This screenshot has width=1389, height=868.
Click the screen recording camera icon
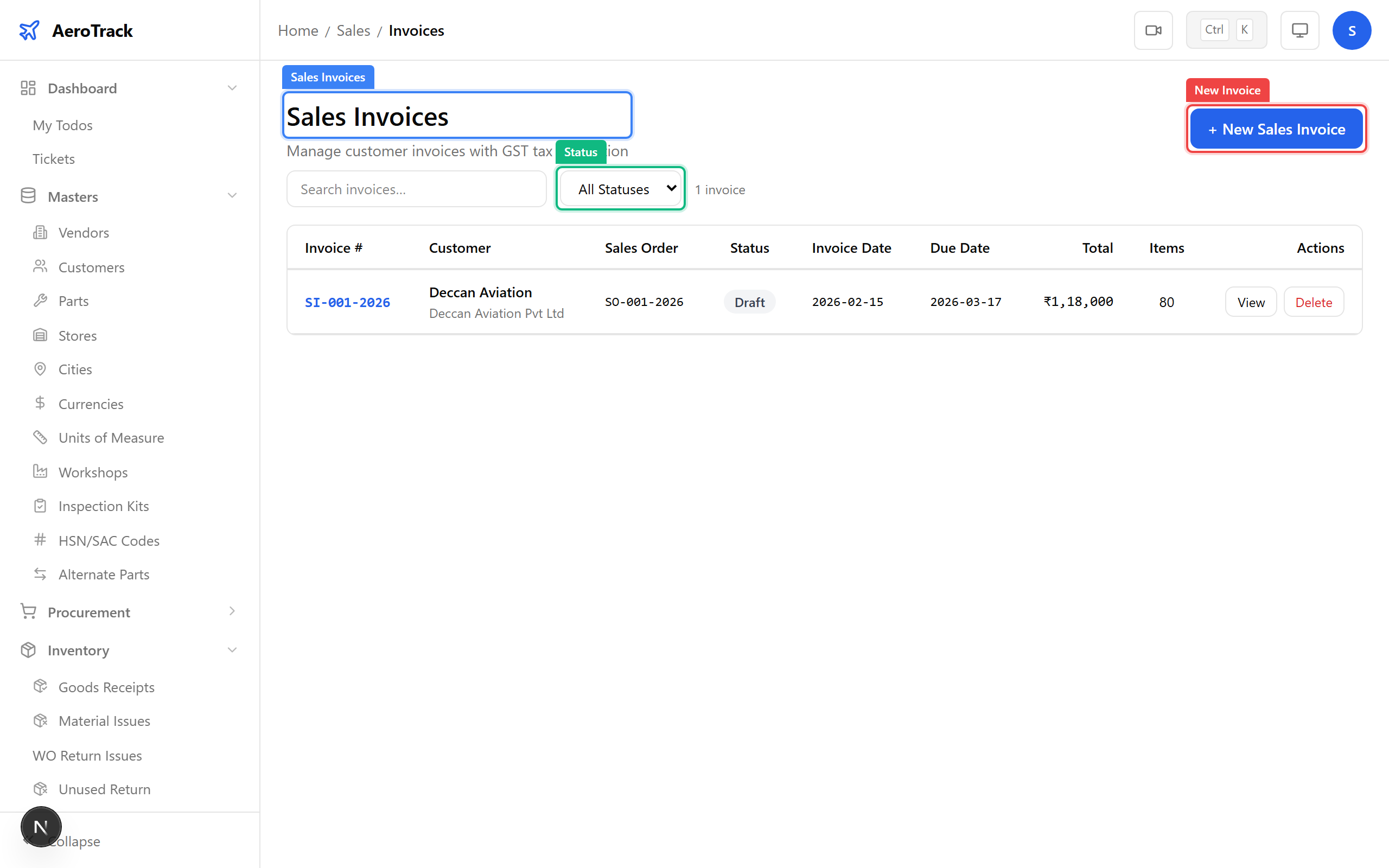tap(1153, 30)
